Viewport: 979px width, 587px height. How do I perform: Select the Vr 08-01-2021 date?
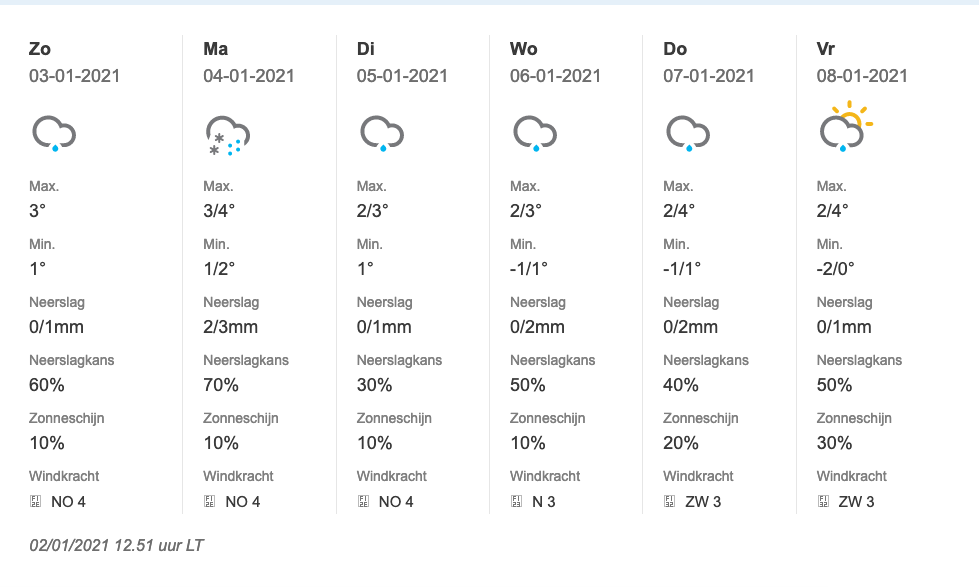tap(862, 76)
